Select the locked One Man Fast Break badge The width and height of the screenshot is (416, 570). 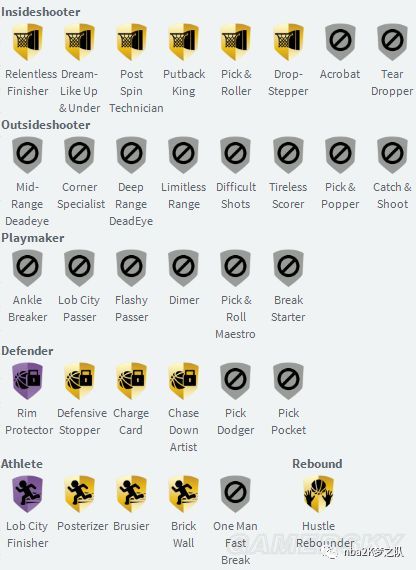[236, 494]
